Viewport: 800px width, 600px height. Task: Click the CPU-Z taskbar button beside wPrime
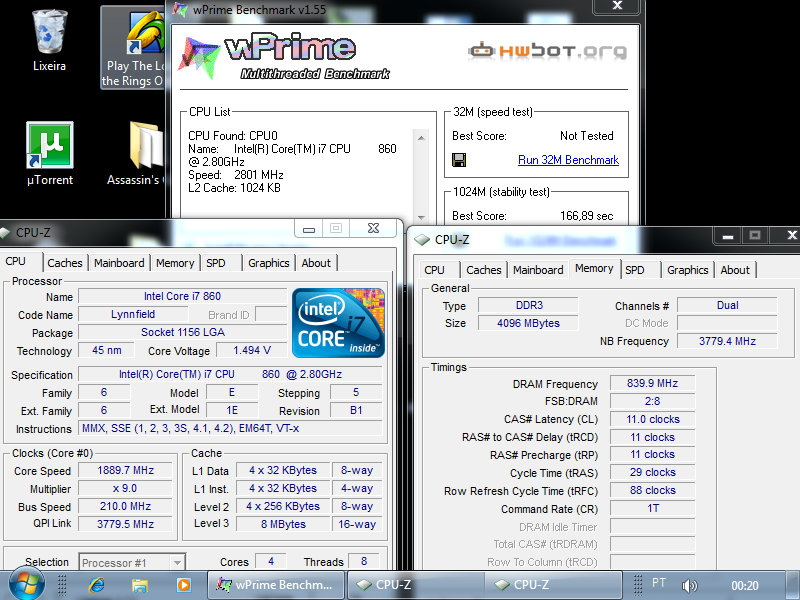click(x=416, y=585)
